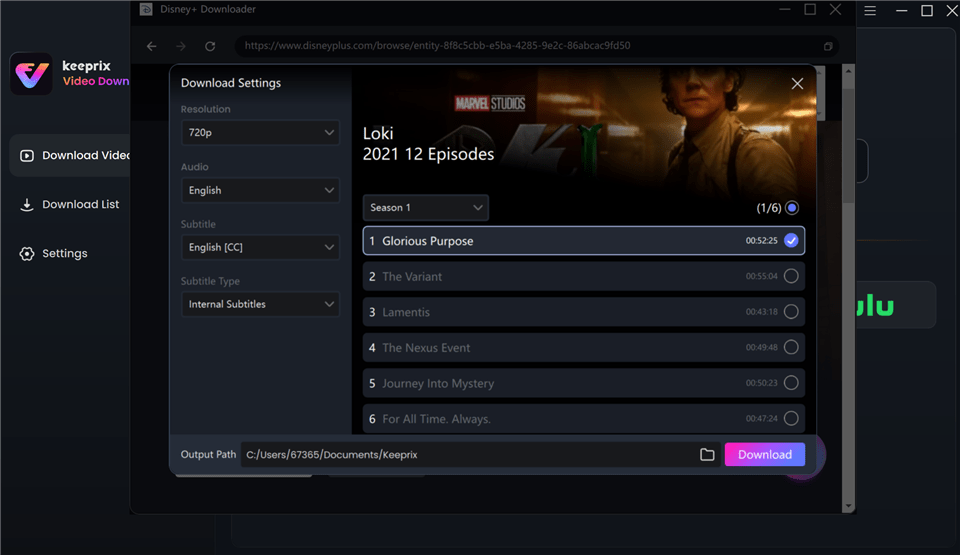This screenshot has height=555, width=960.
Task: Go to Settings in sidebar
Action: 64,254
